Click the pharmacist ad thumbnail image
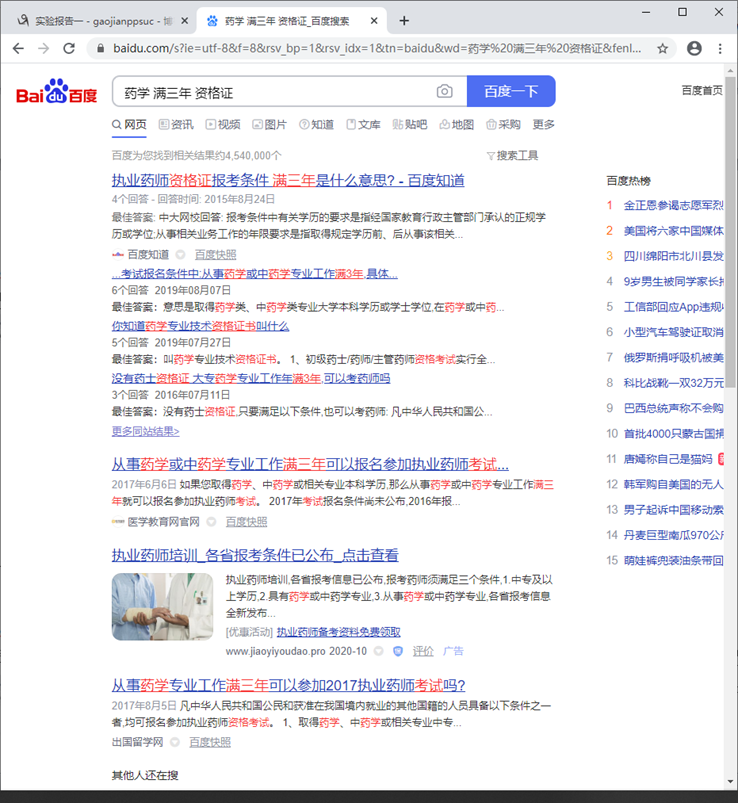This screenshot has width=738, height=803. click(162, 606)
